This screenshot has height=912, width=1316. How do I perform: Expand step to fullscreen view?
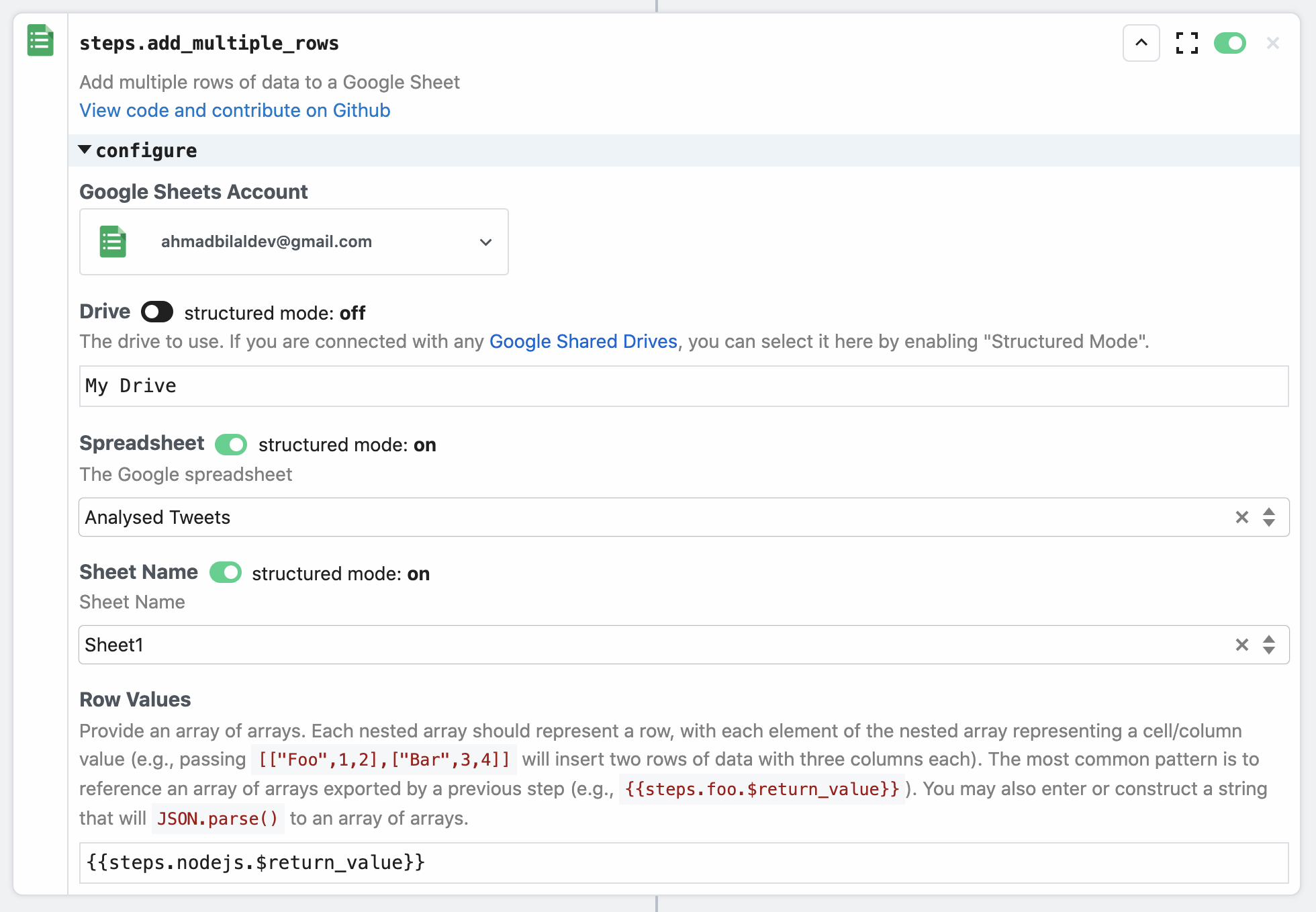(1186, 43)
